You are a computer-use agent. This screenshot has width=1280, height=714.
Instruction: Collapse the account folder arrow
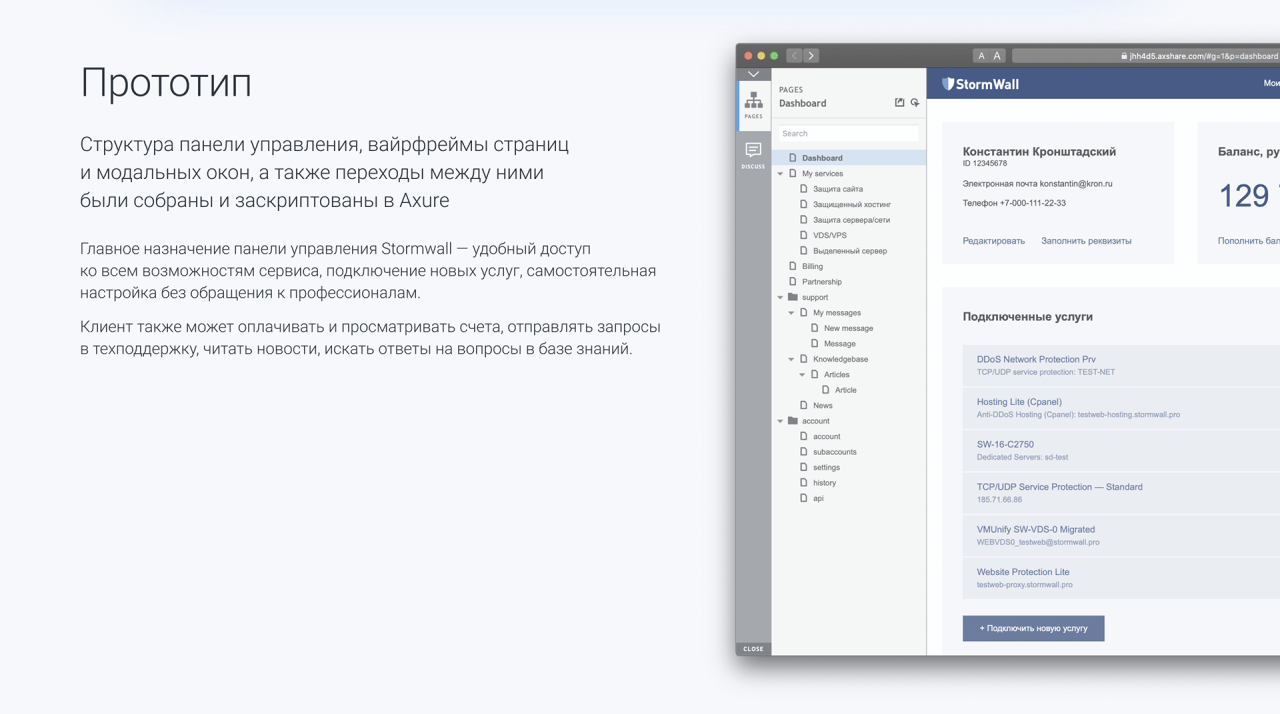point(781,421)
